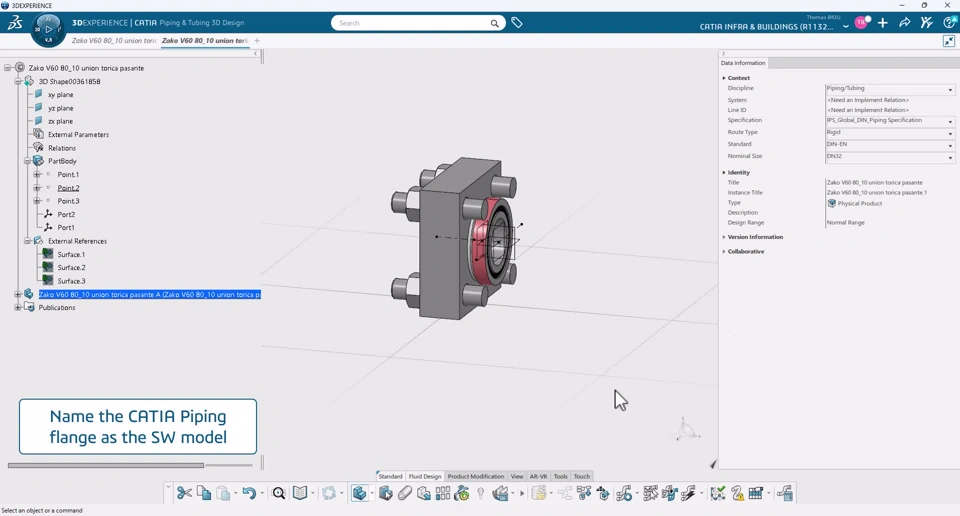
Task: Expand the Collaborative section
Action: point(724,252)
